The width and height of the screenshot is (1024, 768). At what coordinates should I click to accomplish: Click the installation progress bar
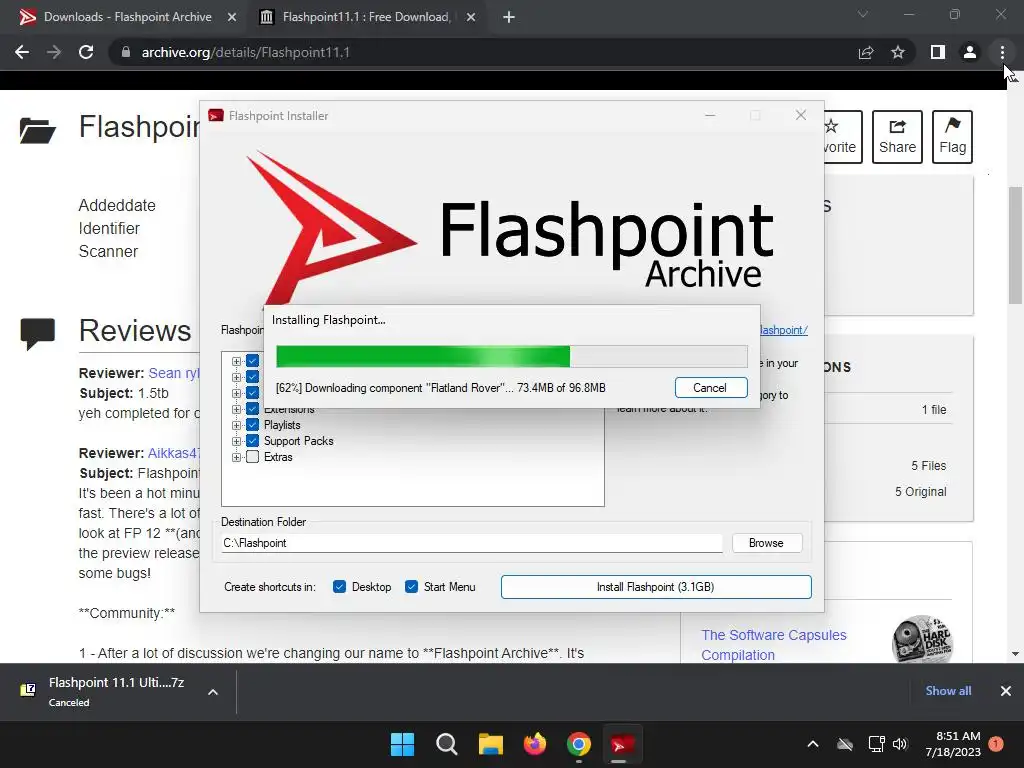(511, 357)
